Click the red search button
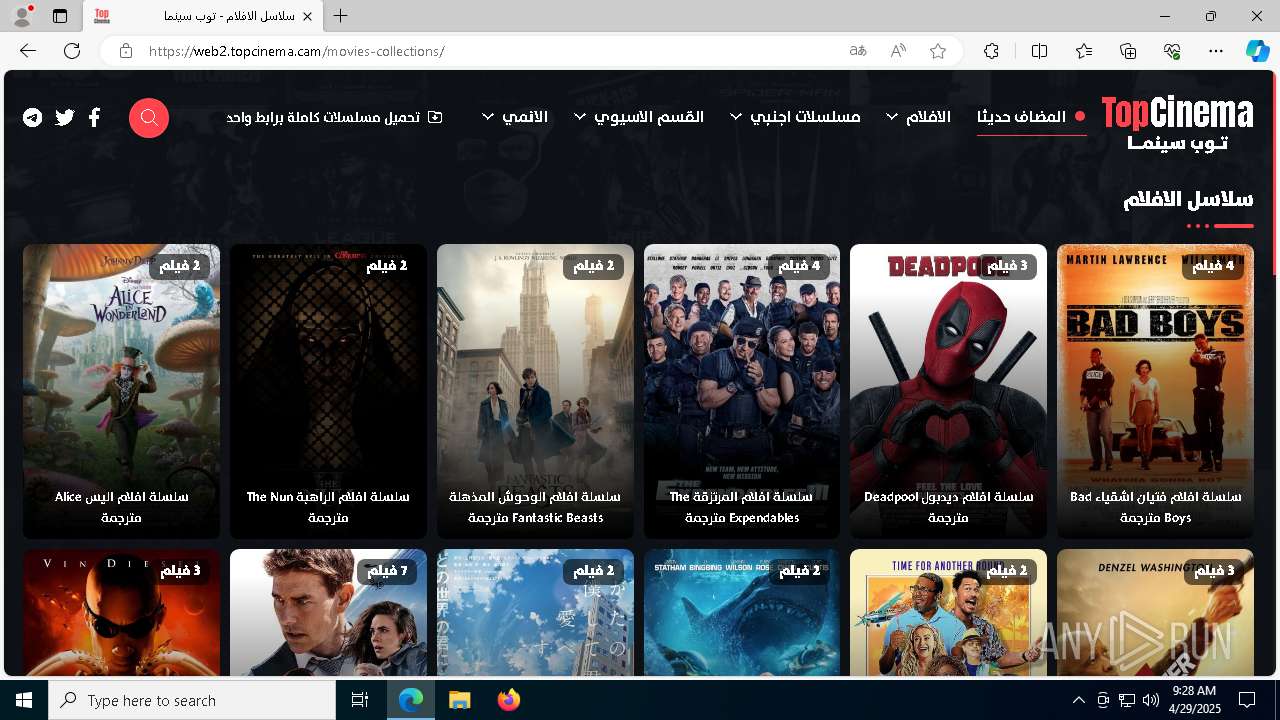1280x720 pixels. coord(149,118)
